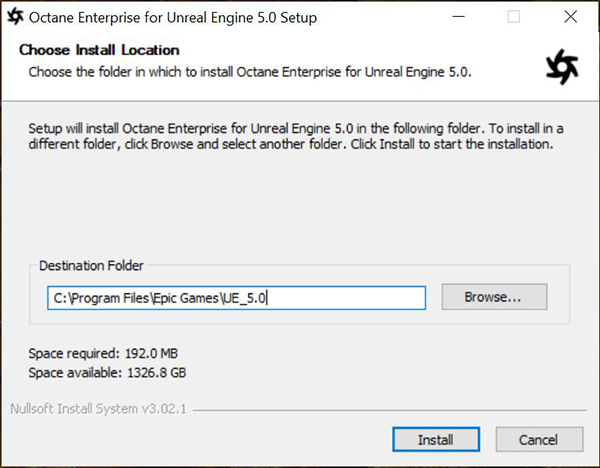Click the greyed-out maximize window button

[x=514, y=17]
